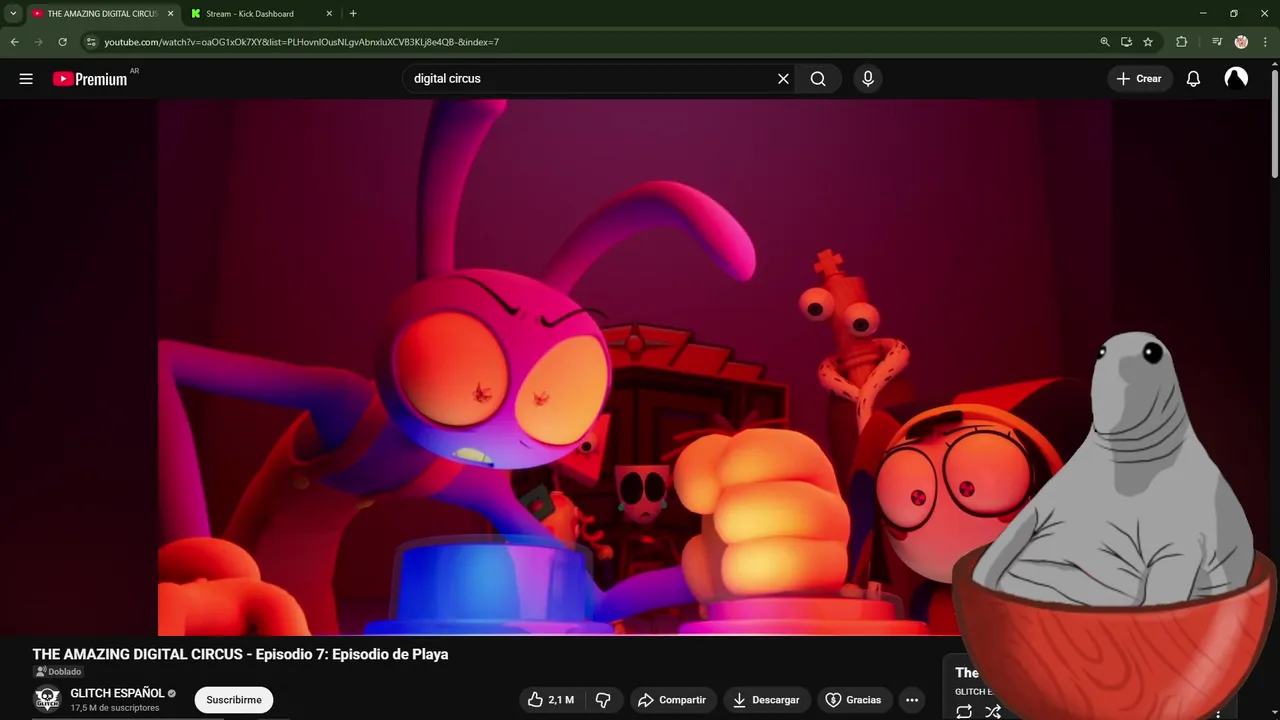Screen dimensions: 1280x720
Task: Open the YouTube guide hamburger menu
Action: [26, 79]
